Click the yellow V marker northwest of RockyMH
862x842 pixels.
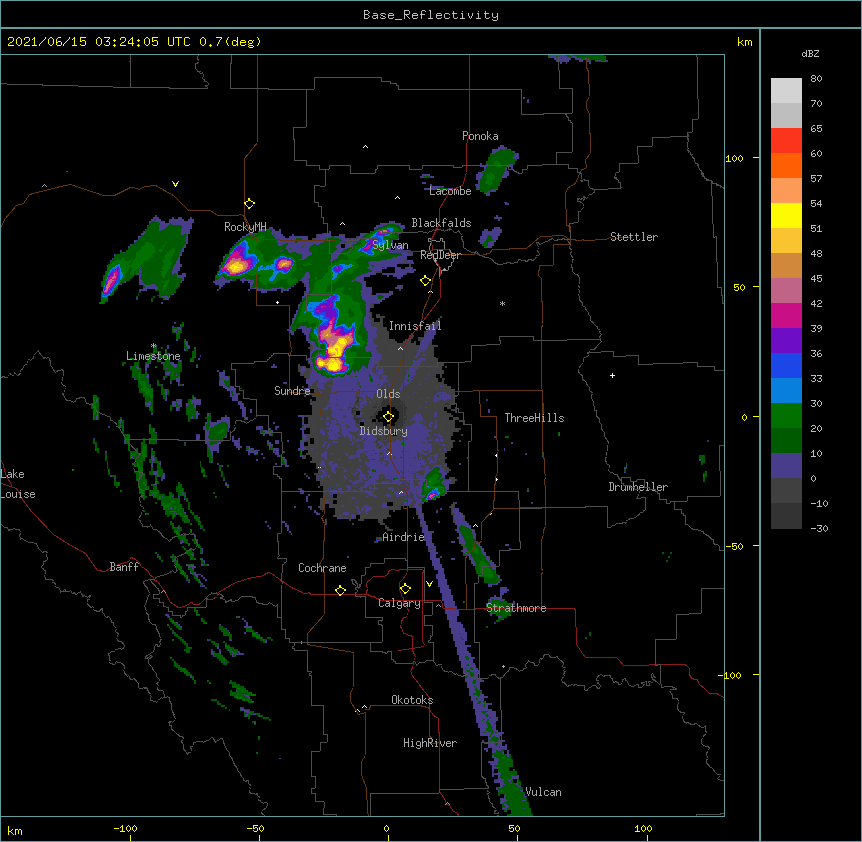pyautogui.click(x=175, y=184)
